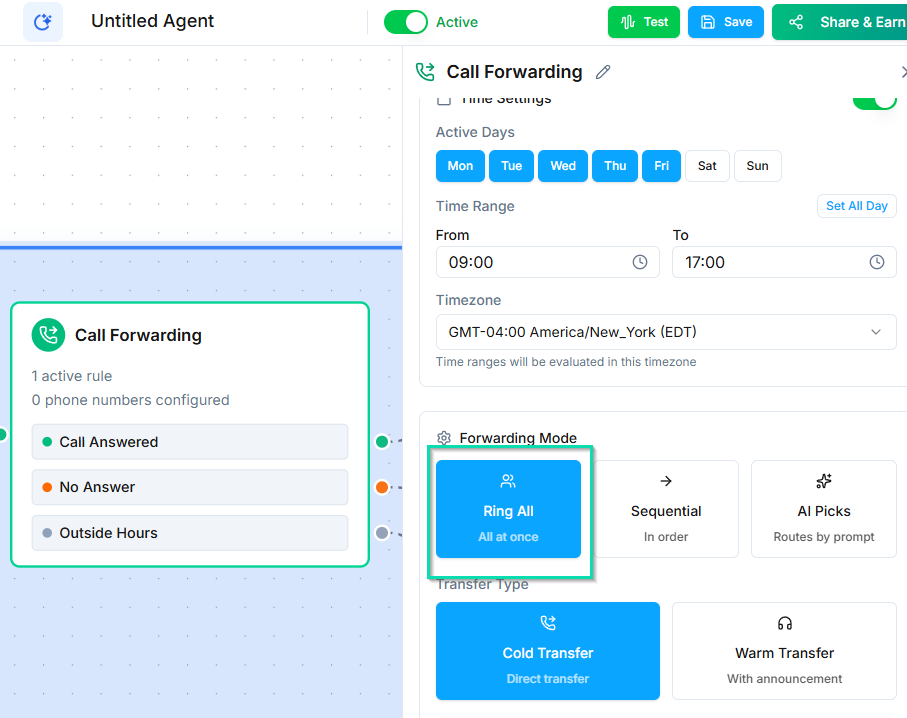Viewport: 907px width, 718px height.
Task: Click the Save button
Action: 726,22
